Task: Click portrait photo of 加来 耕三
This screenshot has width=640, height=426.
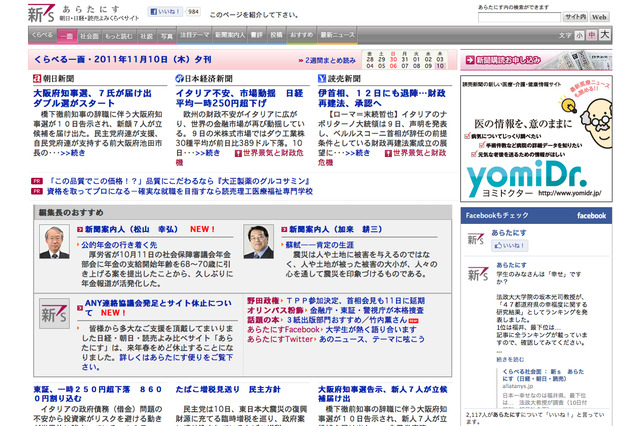Action: point(258,242)
